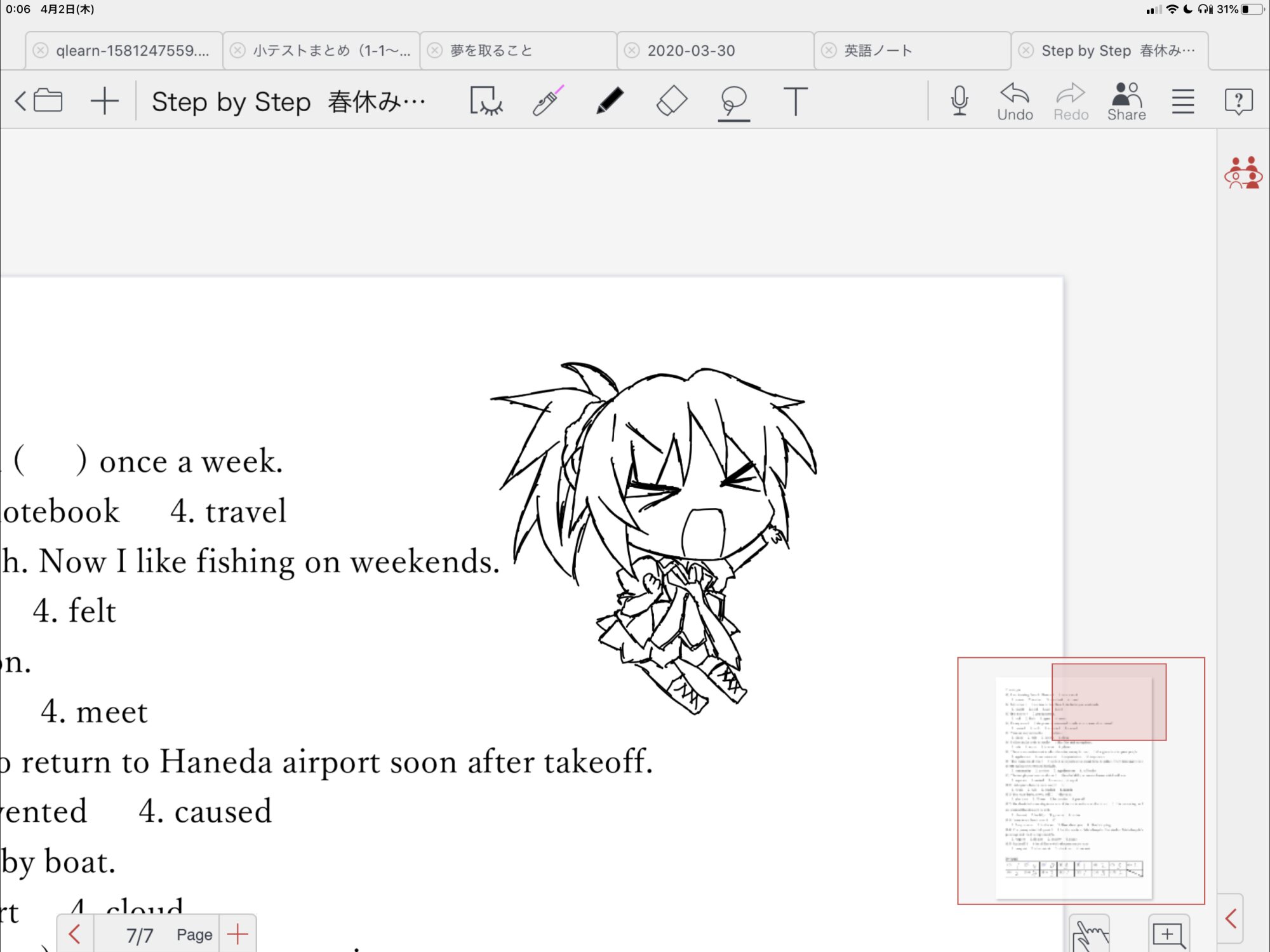Close the 夢を取ること tab
This screenshot has width=1270, height=952.
(435, 51)
